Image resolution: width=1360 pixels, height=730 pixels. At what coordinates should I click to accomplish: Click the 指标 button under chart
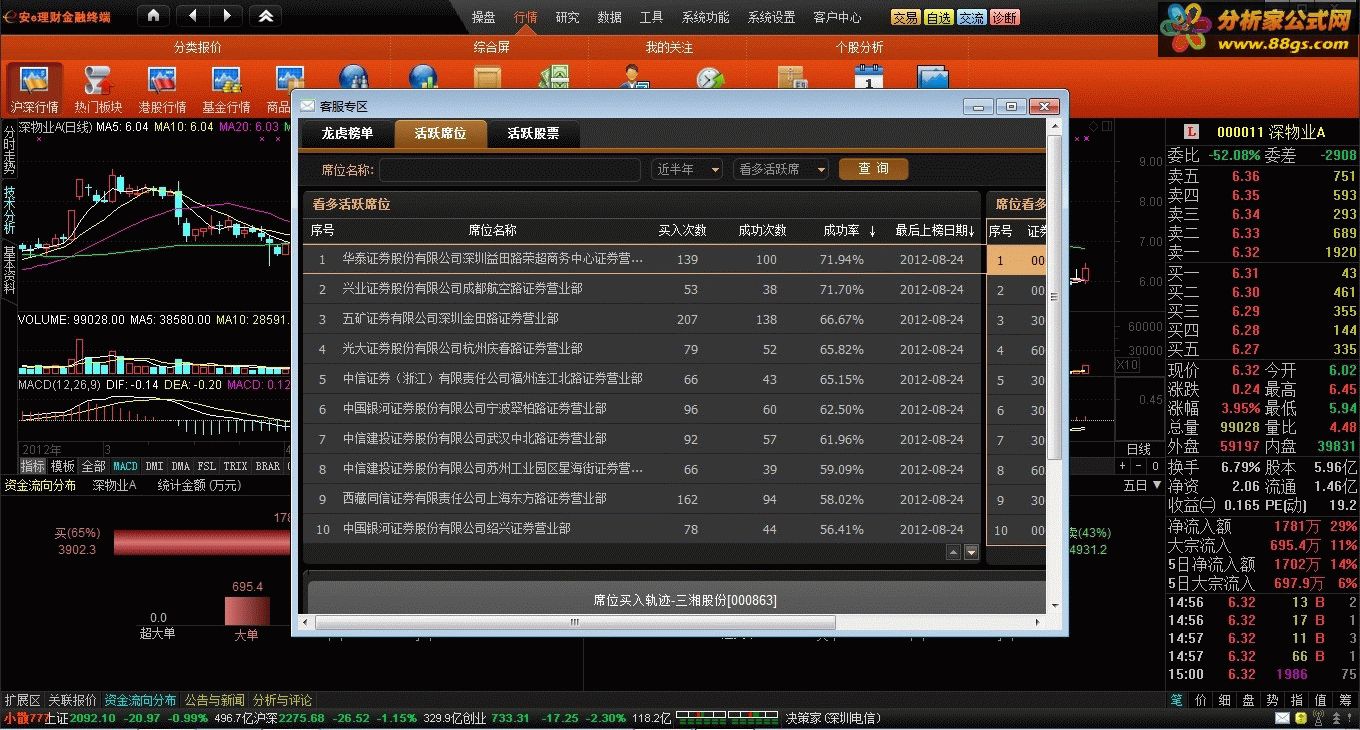pos(33,466)
